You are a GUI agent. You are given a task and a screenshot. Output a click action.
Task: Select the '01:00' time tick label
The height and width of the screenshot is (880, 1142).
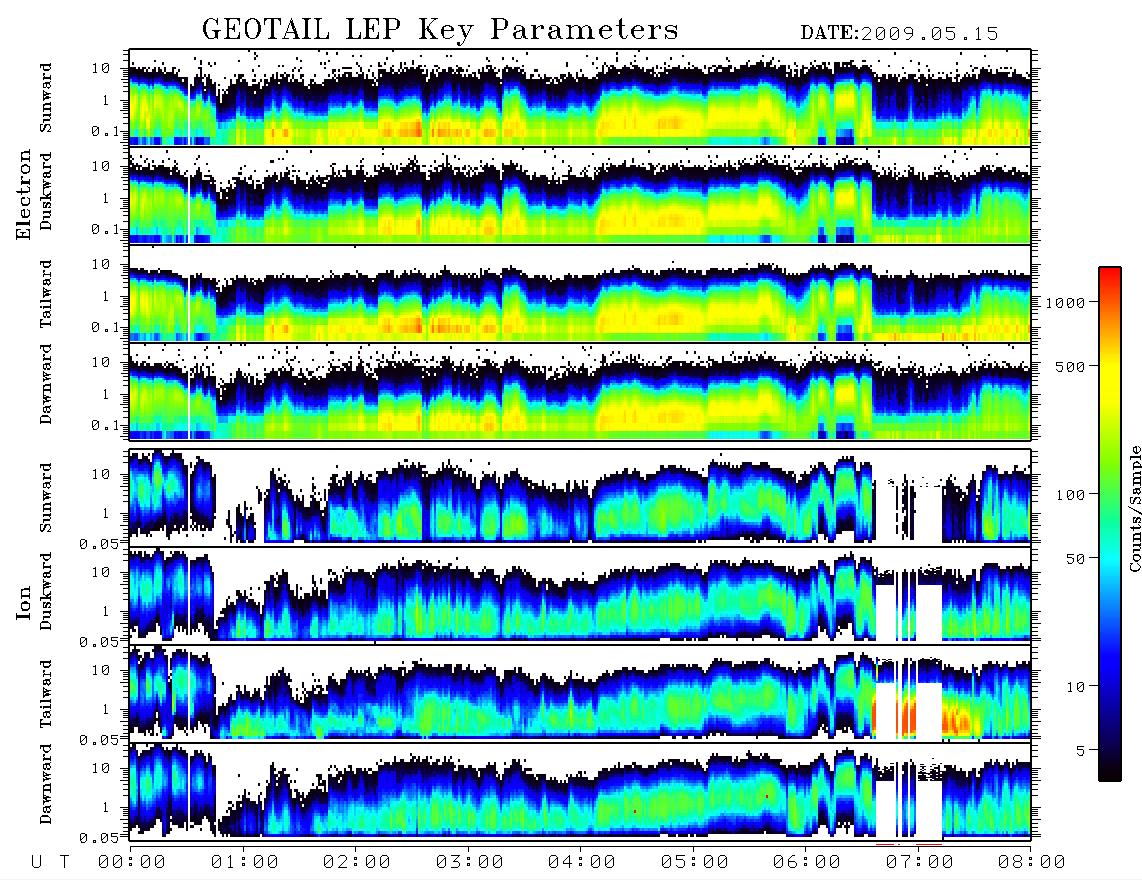coord(245,863)
